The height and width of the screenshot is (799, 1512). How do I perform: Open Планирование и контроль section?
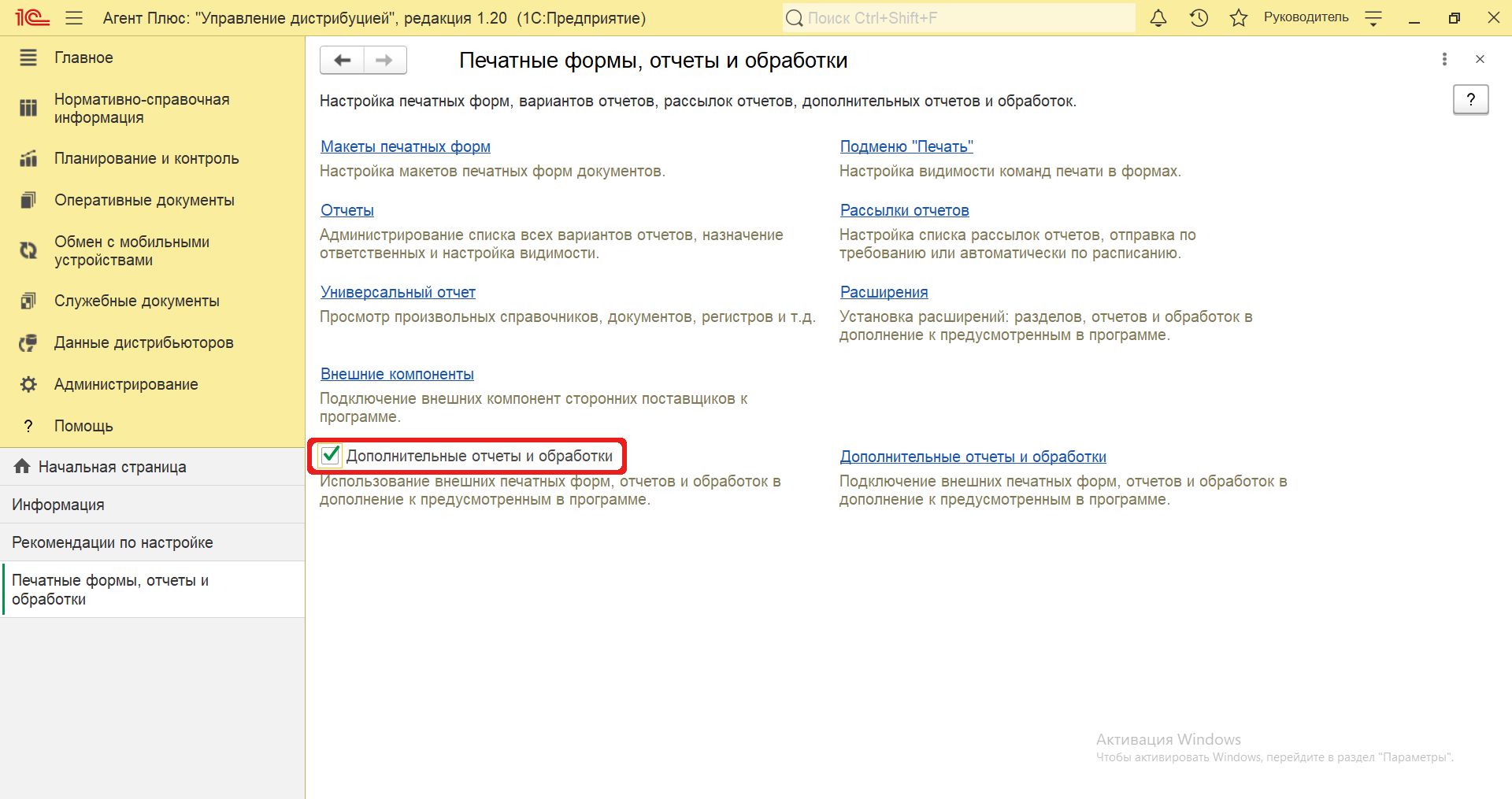pyautogui.click(x=146, y=158)
